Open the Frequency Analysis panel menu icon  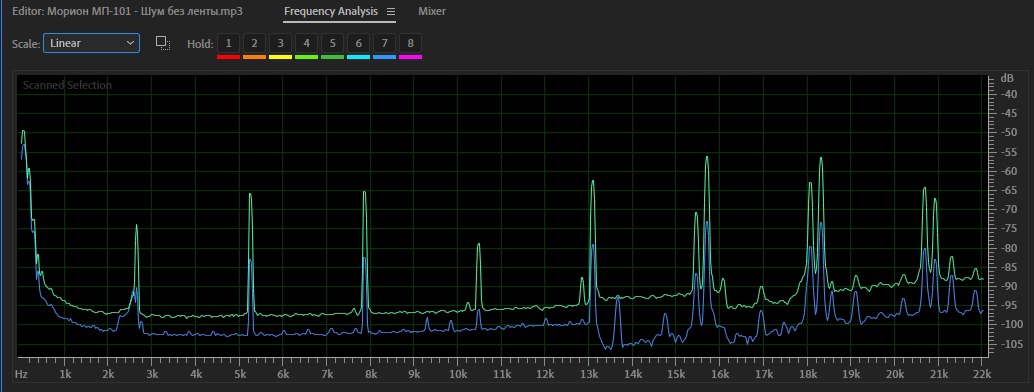pyautogui.click(x=391, y=12)
